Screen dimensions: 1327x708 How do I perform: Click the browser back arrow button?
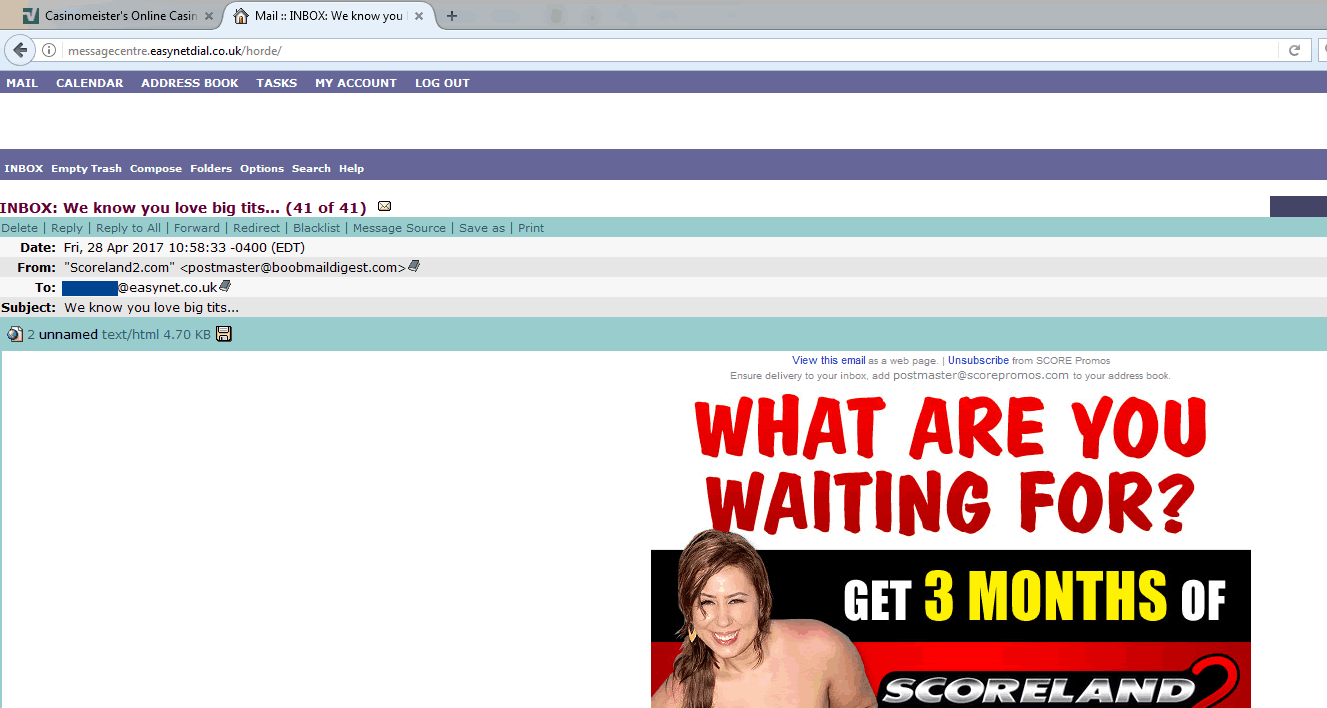(x=20, y=50)
